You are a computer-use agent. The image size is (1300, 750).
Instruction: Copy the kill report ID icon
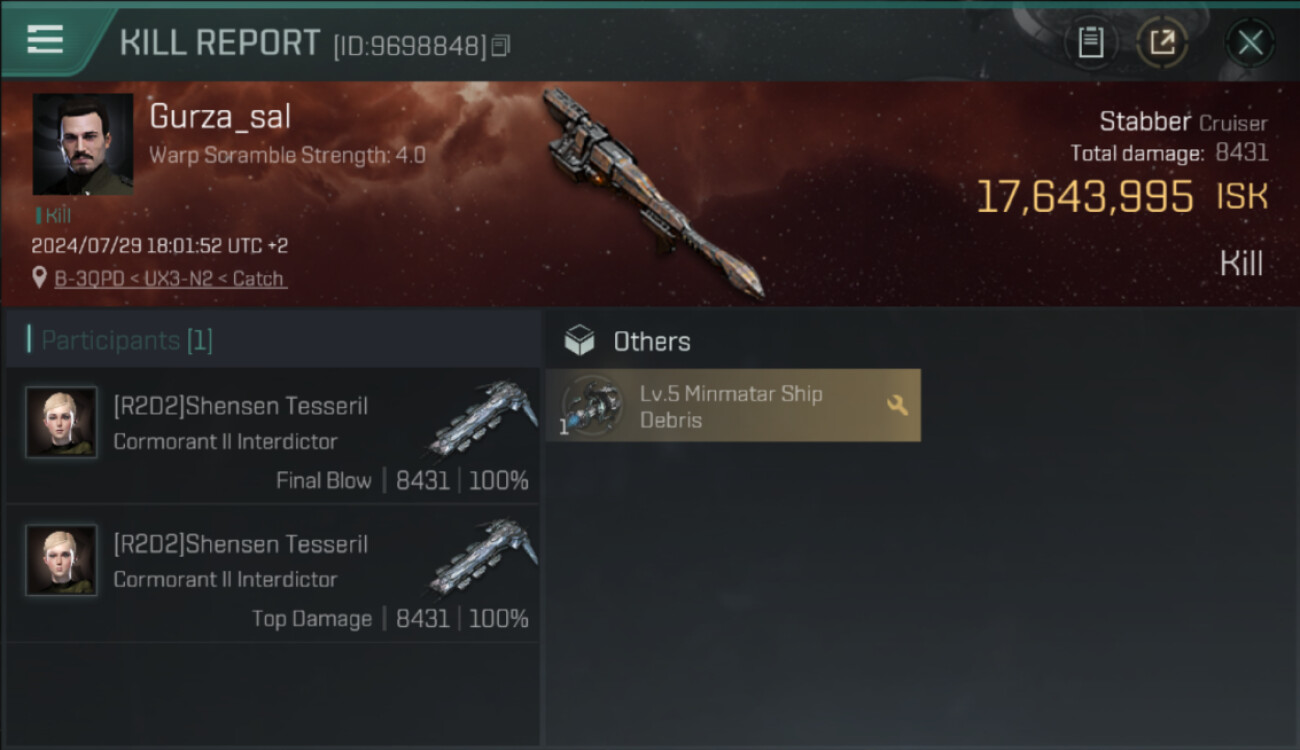501,45
